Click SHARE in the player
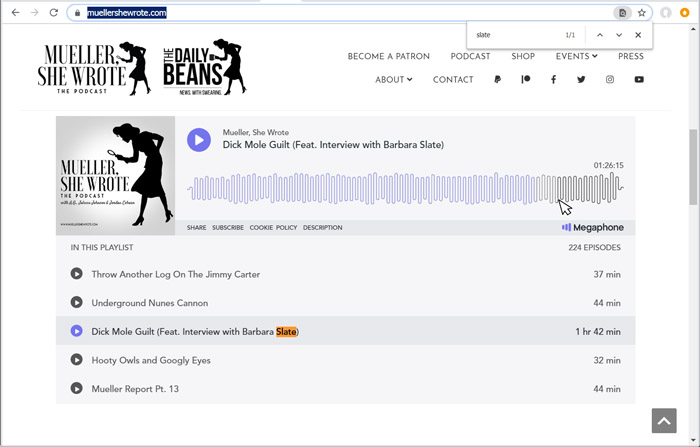This screenshot has height=447, width=700. tap(196, 227)
